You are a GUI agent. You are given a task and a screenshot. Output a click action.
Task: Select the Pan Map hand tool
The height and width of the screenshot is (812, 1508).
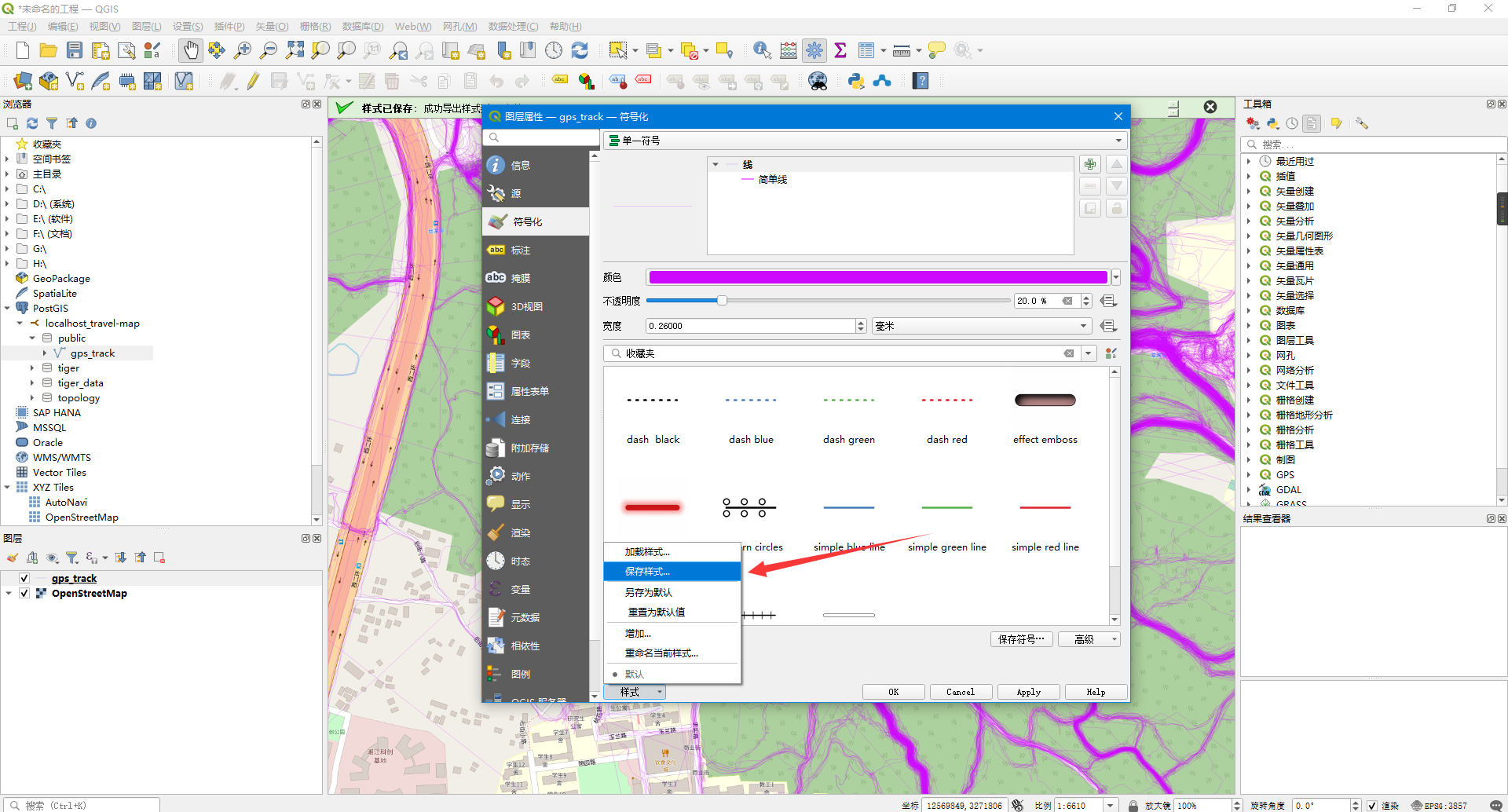point(191,50)
